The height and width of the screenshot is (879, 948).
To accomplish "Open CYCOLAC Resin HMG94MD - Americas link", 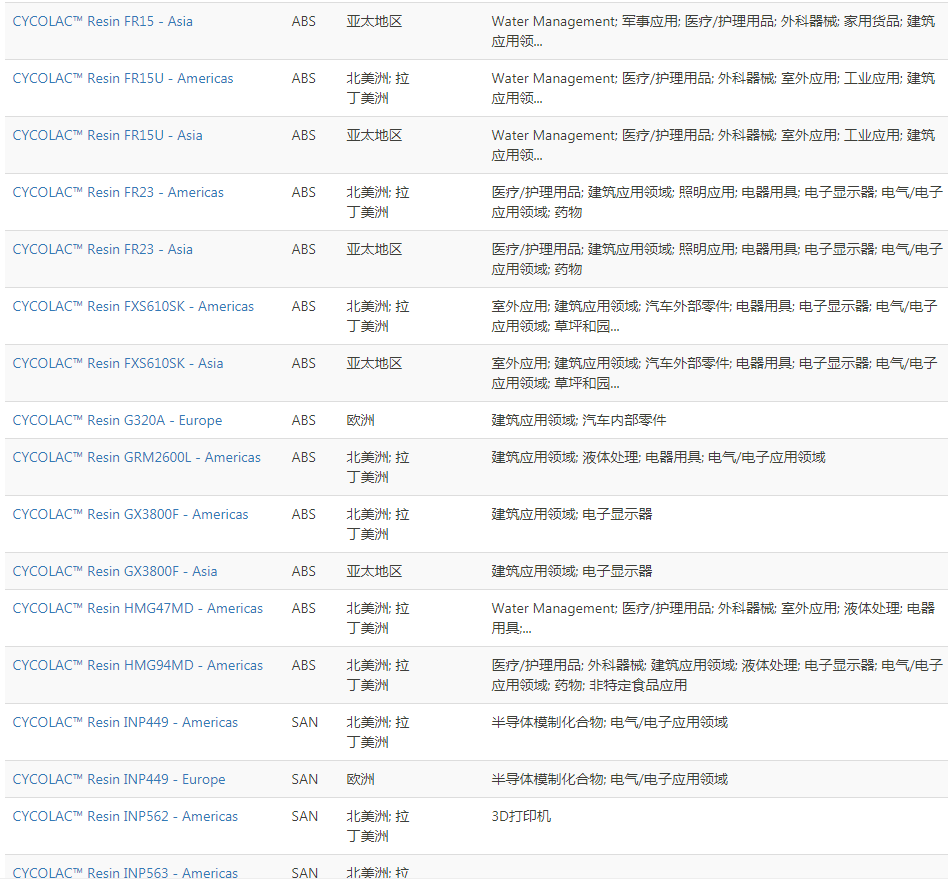I will (x=138, y=665).
